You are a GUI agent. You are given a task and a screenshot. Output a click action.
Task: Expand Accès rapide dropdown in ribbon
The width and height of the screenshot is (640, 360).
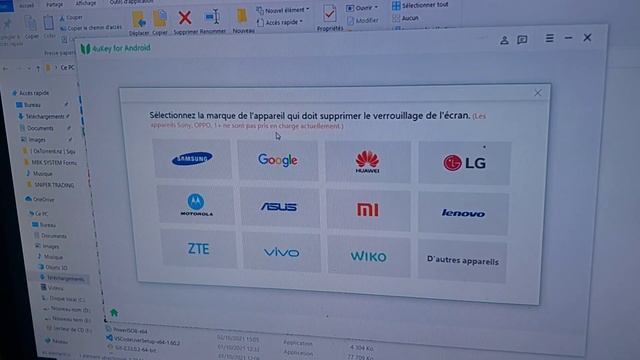click(280, 22)
